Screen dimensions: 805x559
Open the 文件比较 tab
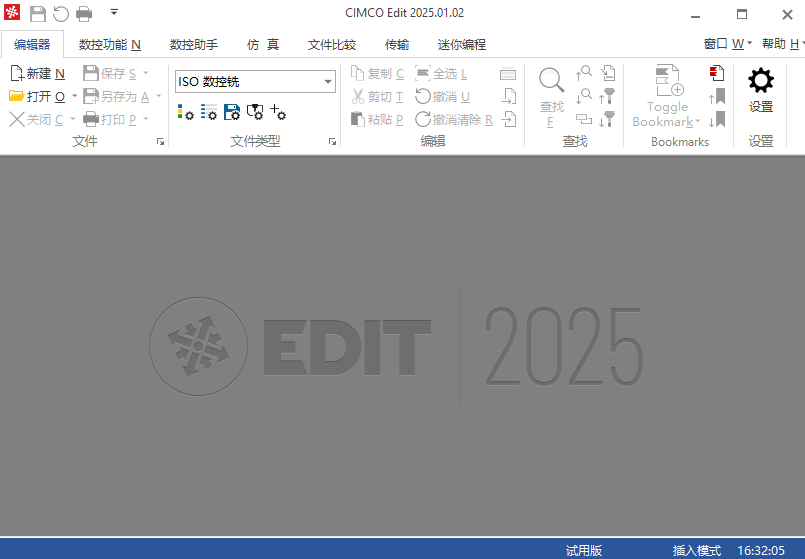[x=332, y=45]
